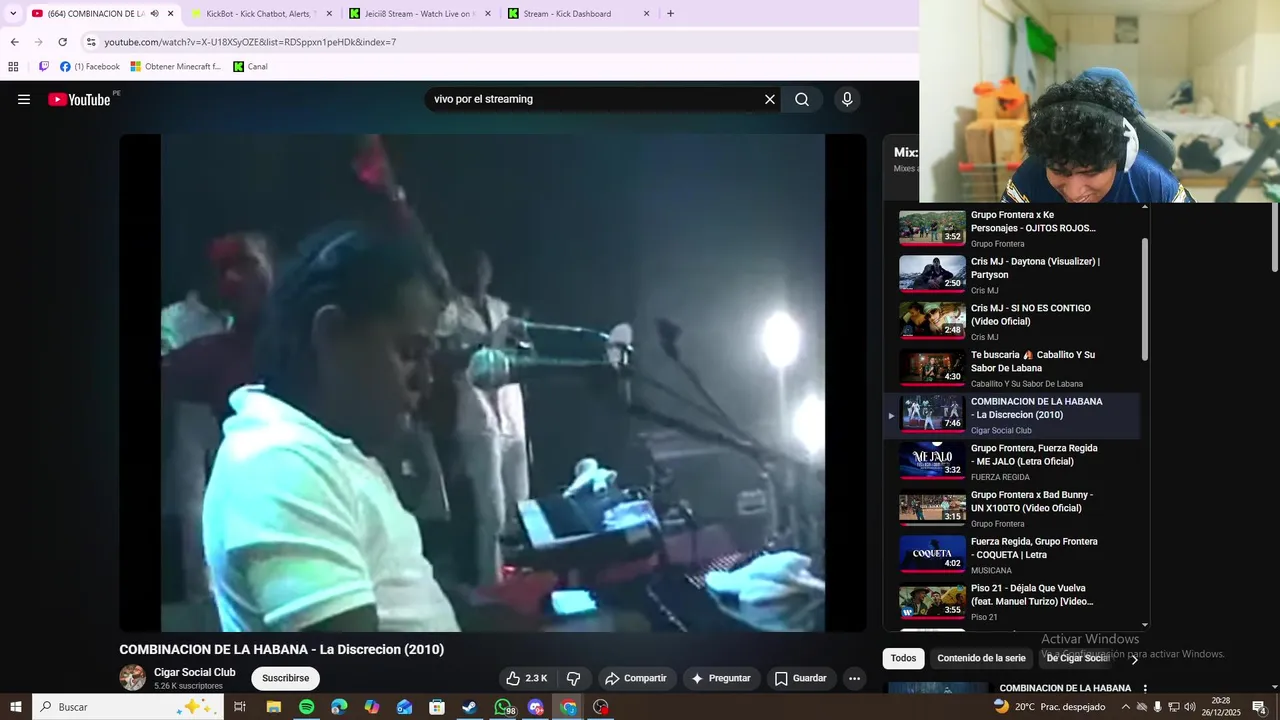The height and width of the screenshot is (720, 1280).
Task: Click the address bar URL
Action: 250,42
